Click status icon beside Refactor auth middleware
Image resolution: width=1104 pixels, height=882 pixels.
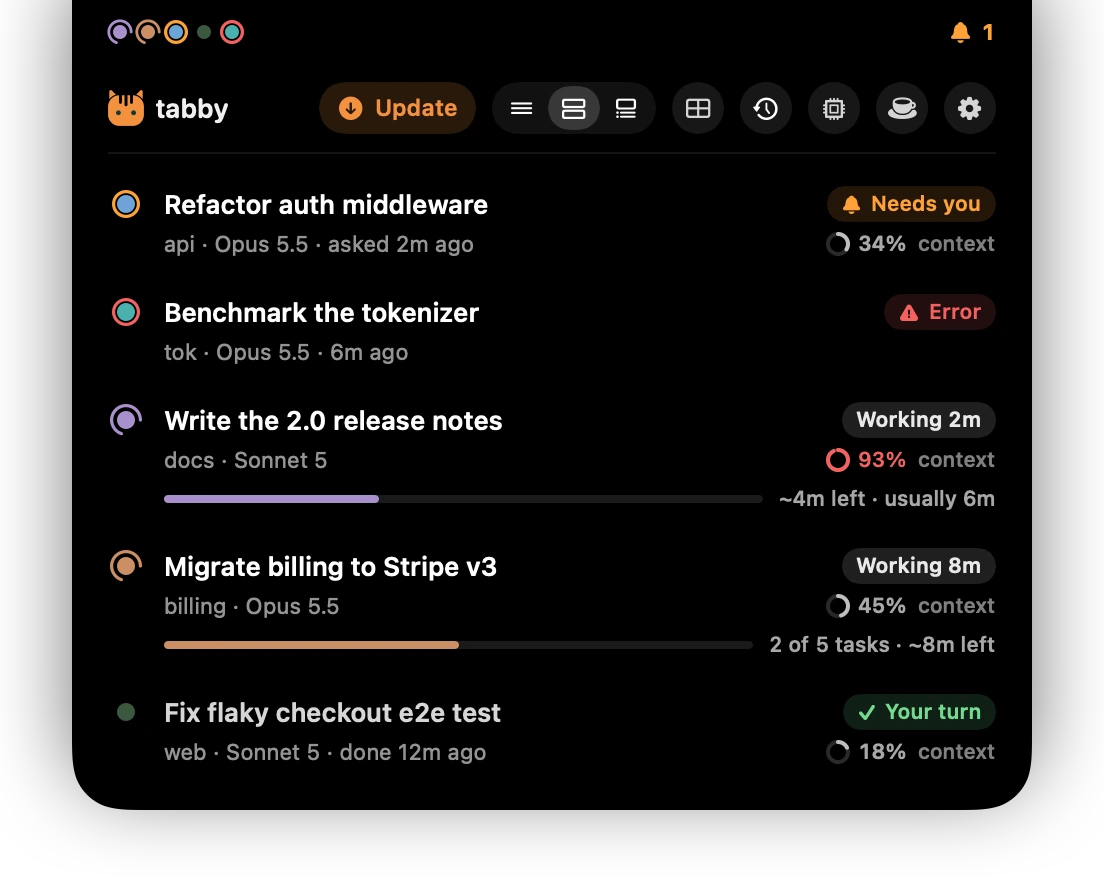(x=126, y=204)
